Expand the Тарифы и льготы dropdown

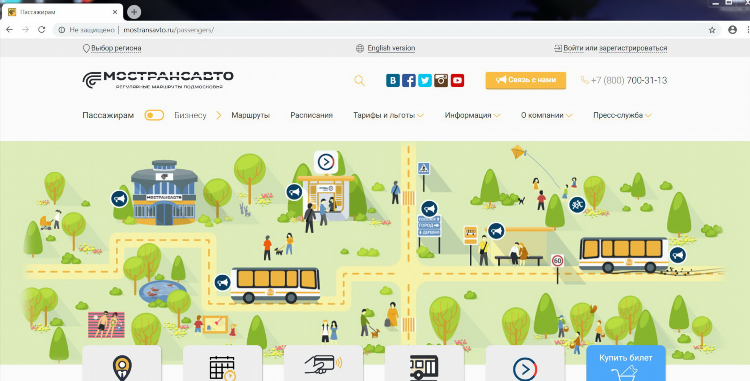[x=388, y=115]
